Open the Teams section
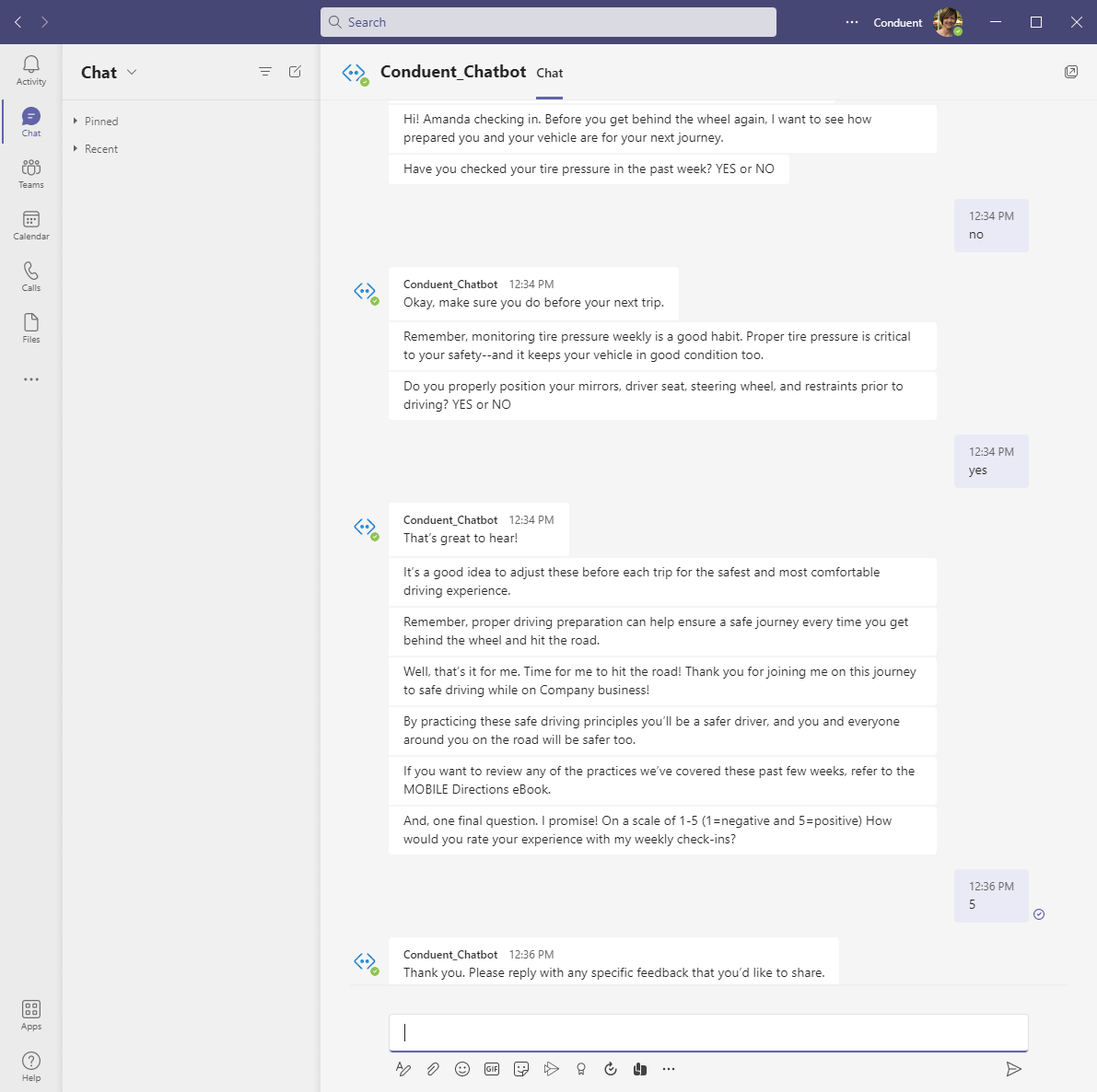The width and height of the screenshot is (1097, 1092). tap(30, 174)
